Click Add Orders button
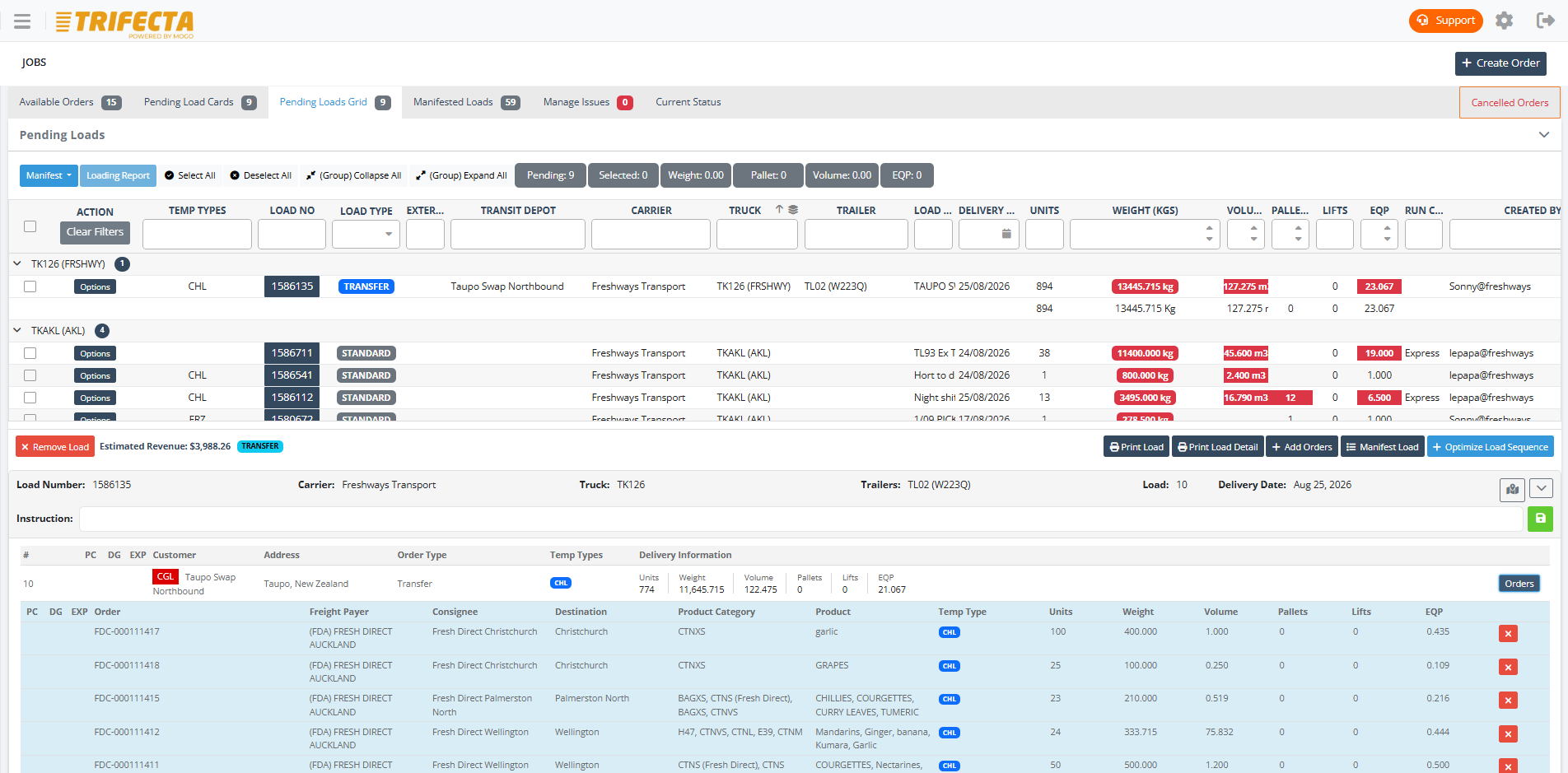Viewport: 1568px width, 773px height. tap(1302, 447)
